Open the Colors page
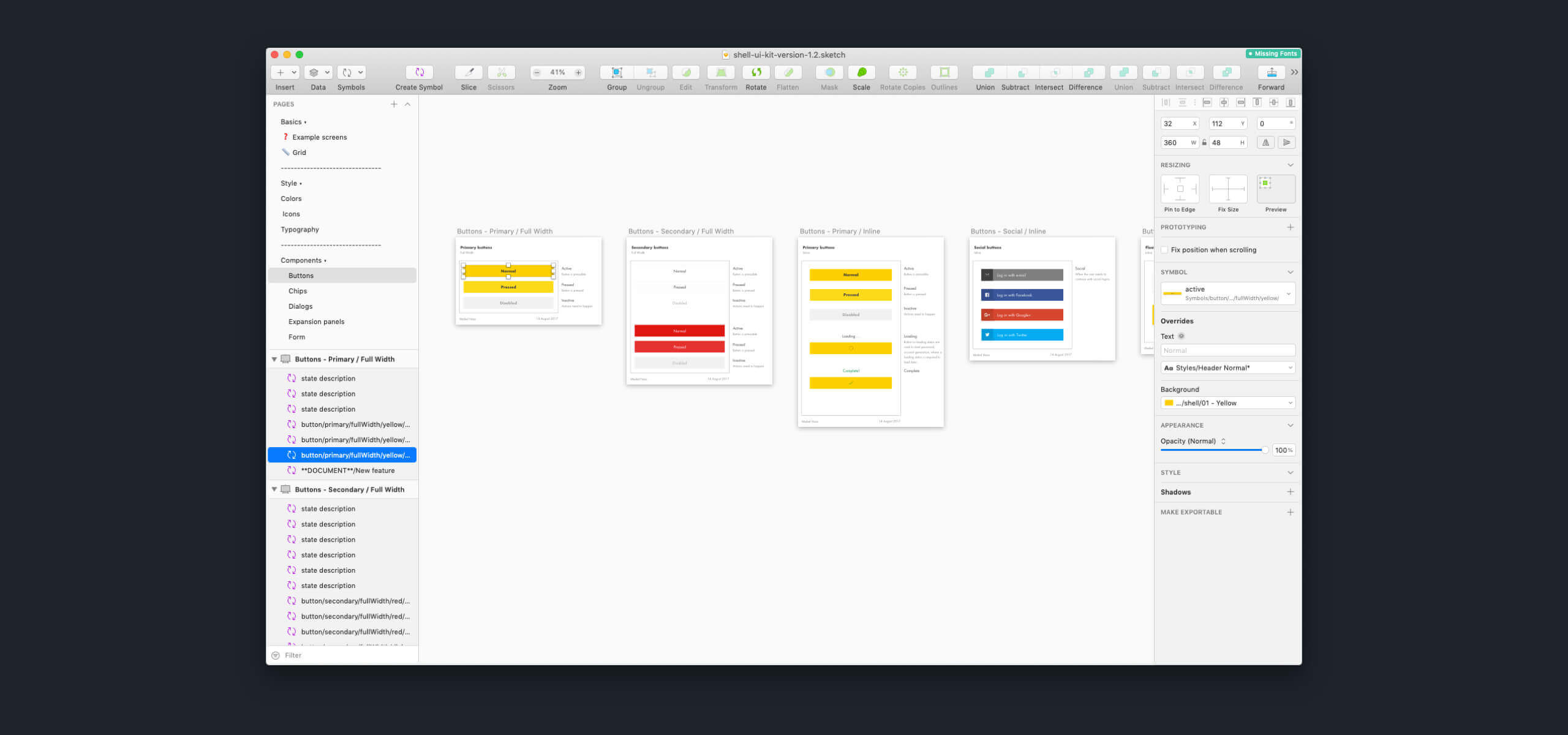This screenshot has width=1568, height=735. point(292,198)
